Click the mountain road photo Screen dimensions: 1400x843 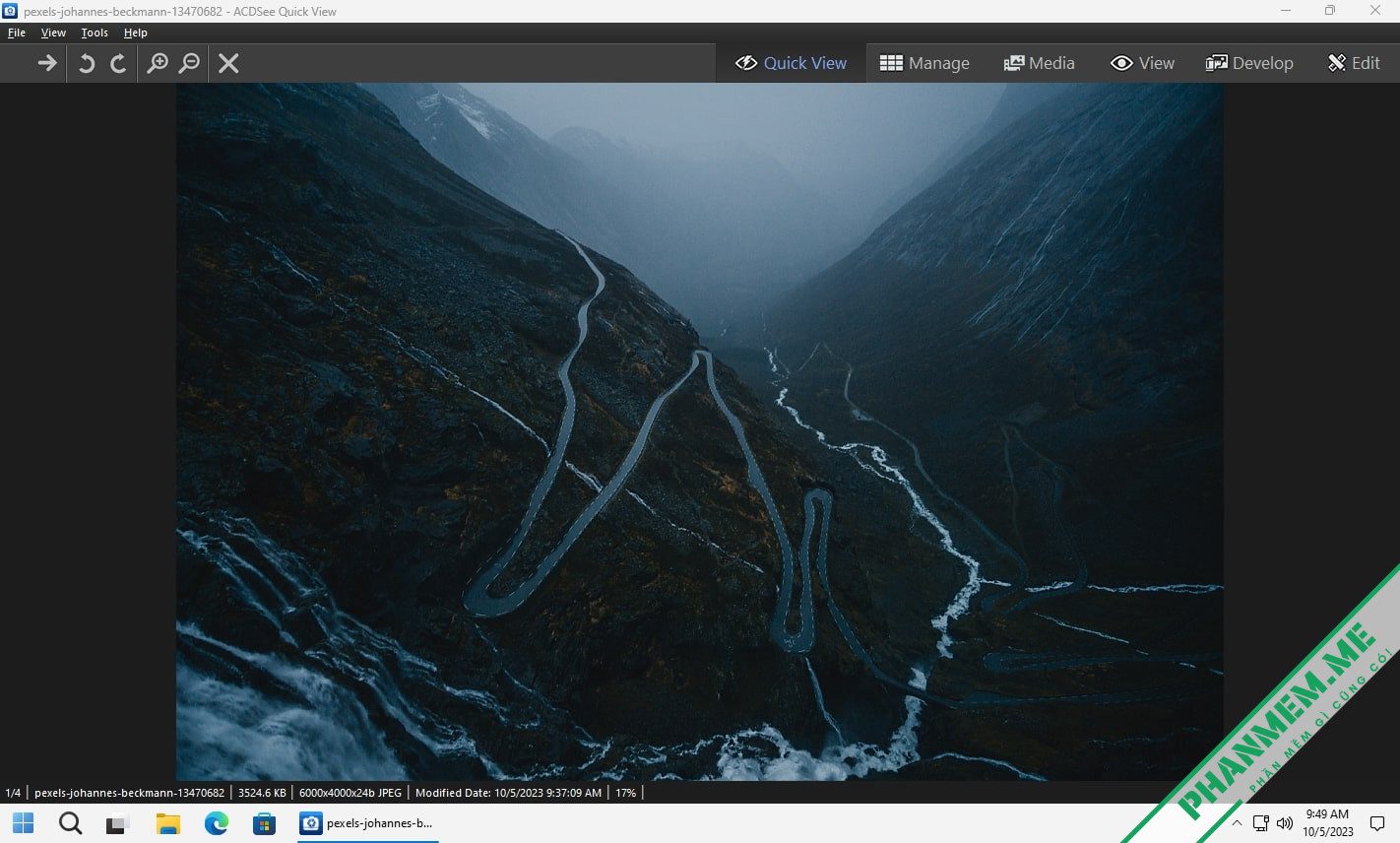coord(700,431)
